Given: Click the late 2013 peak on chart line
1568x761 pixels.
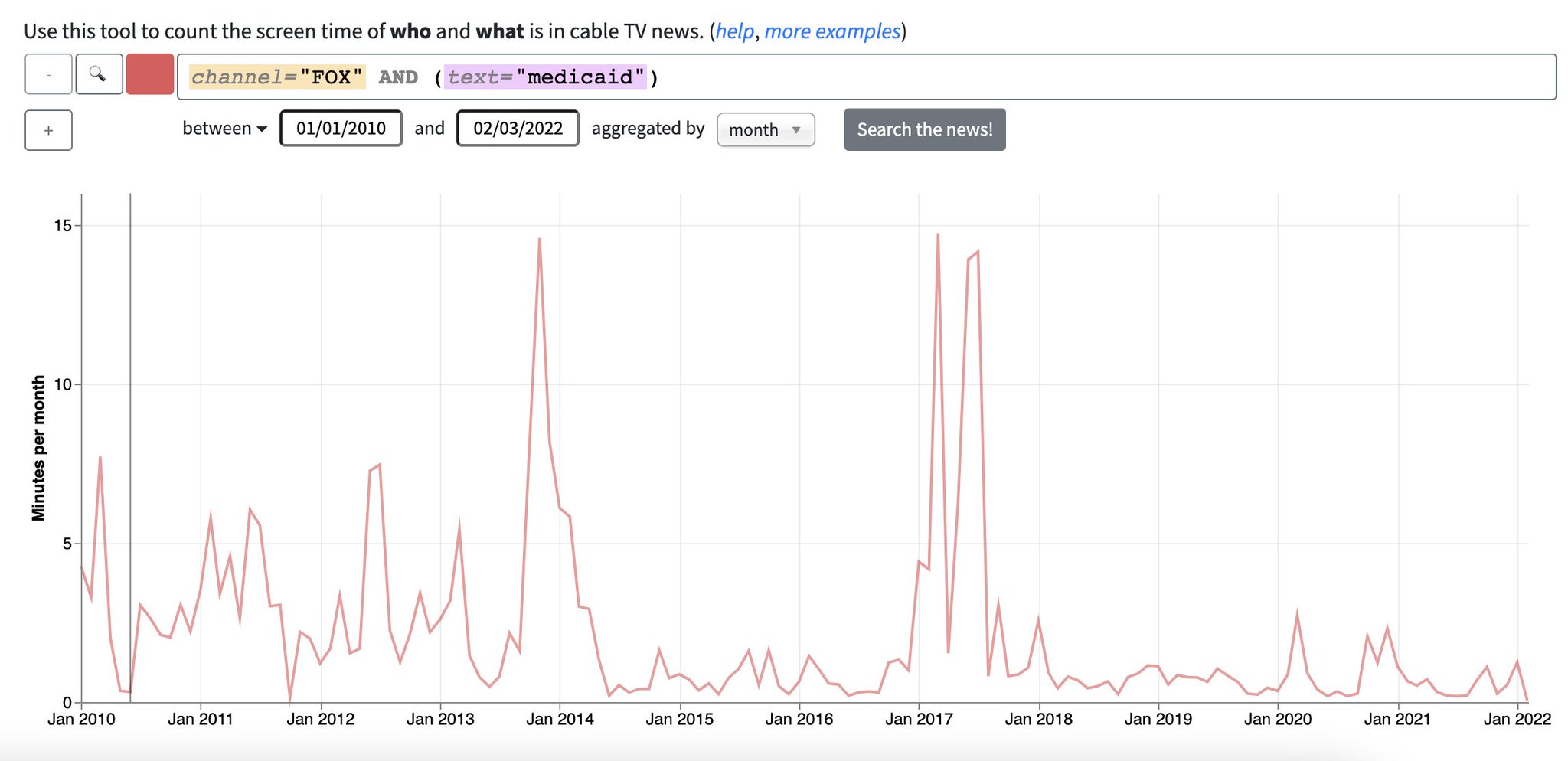Looking at the screenshot, I should (x=540, y=239).
